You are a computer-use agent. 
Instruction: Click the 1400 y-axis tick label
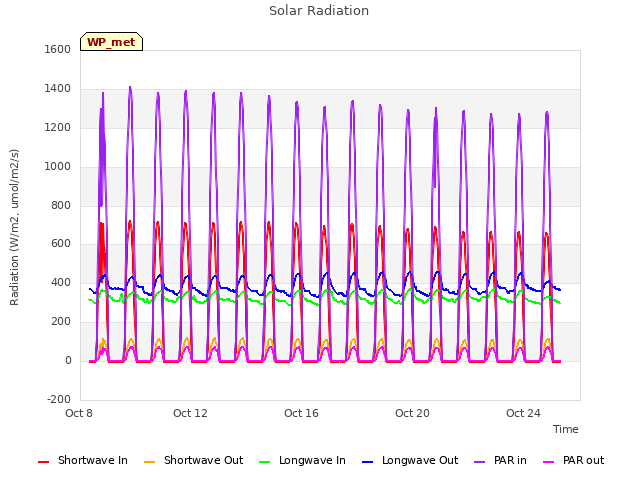pyautogui.click(x=58, y=89)
